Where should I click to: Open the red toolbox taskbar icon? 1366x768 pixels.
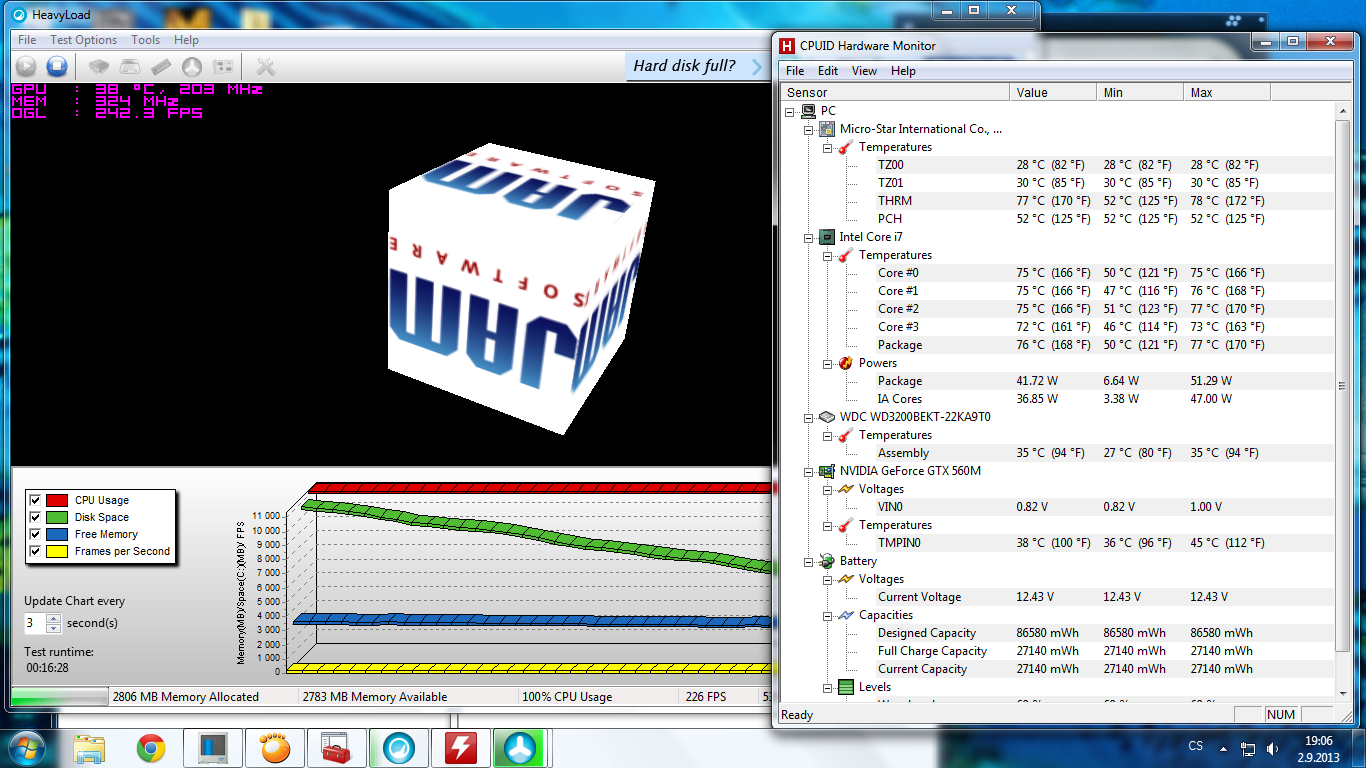coord(337,747)
